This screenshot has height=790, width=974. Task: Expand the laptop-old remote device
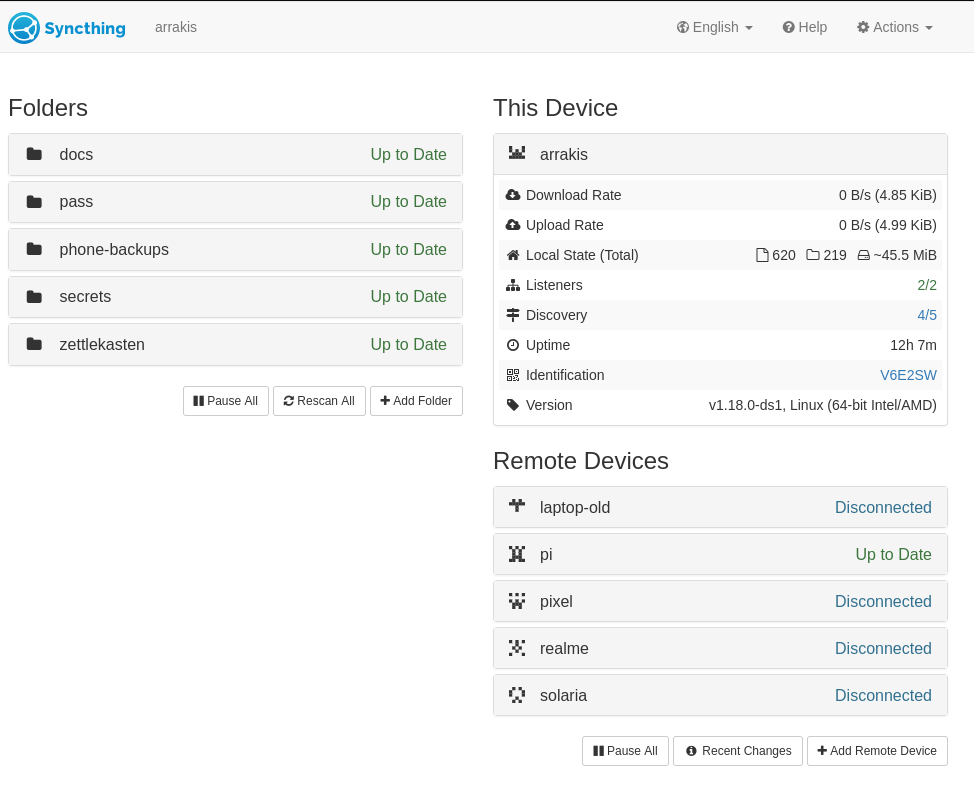(x=720, y=507)
